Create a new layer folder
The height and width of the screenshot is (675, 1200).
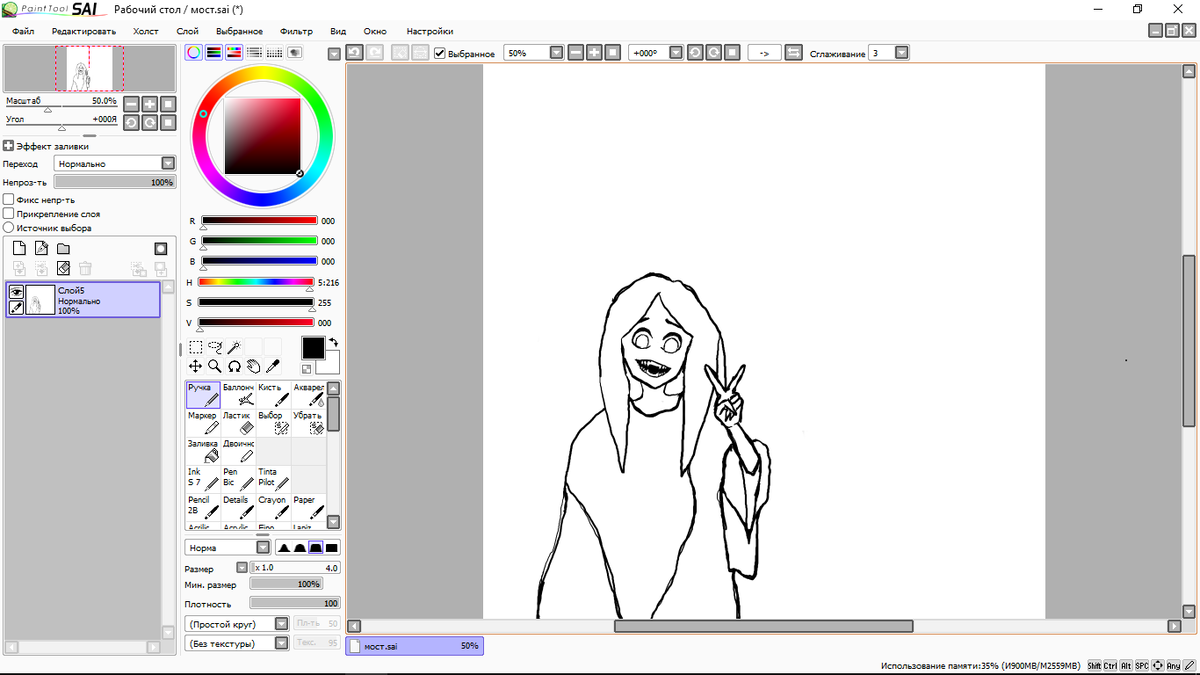pyautogui.click(x=63, y=249)
